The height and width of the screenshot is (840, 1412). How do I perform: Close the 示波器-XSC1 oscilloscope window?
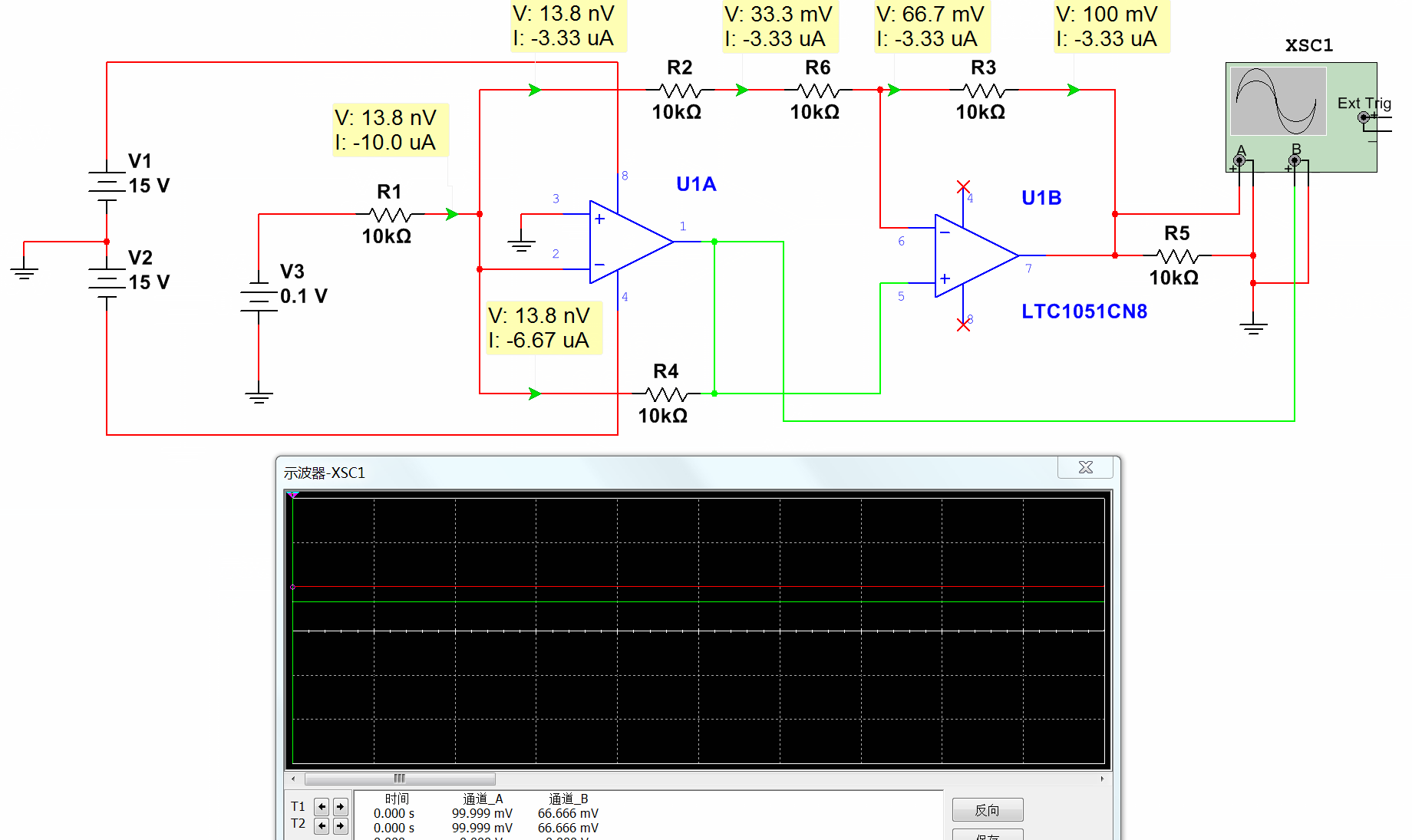coord(1085,467)
